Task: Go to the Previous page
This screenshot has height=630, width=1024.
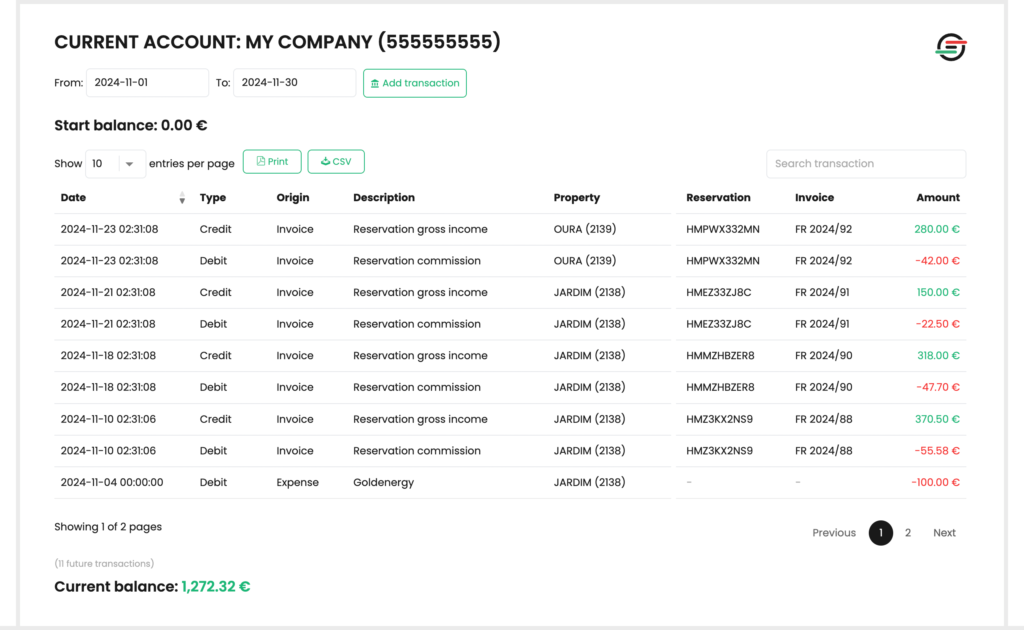Action: 834,533
